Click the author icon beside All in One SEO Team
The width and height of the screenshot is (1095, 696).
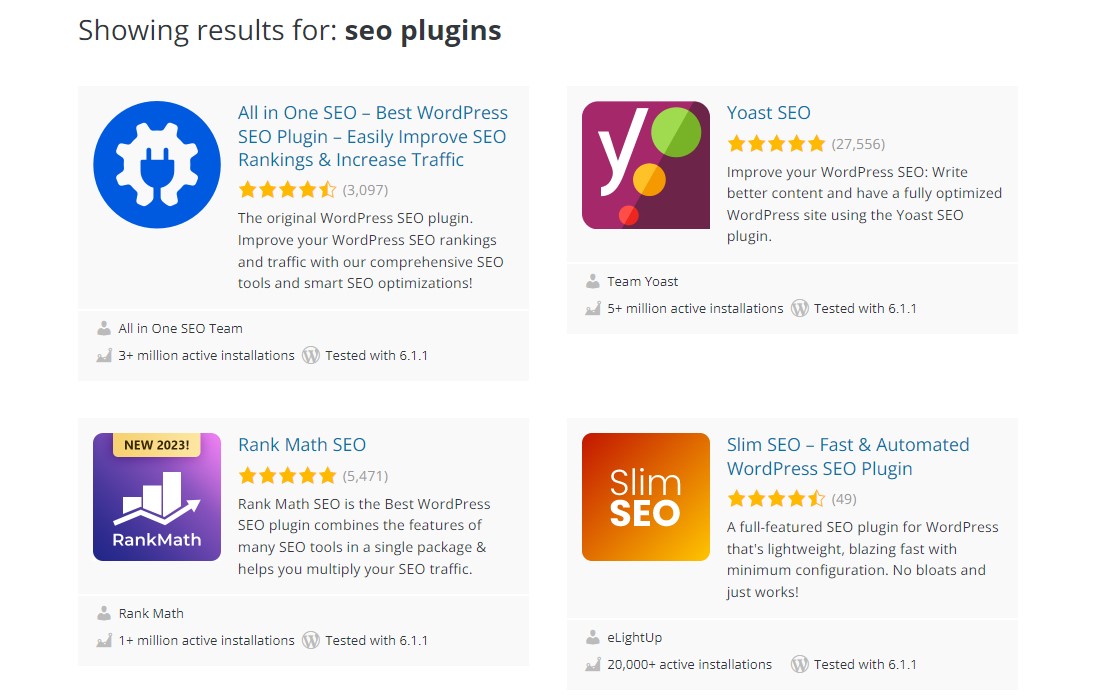click(104, 328)
